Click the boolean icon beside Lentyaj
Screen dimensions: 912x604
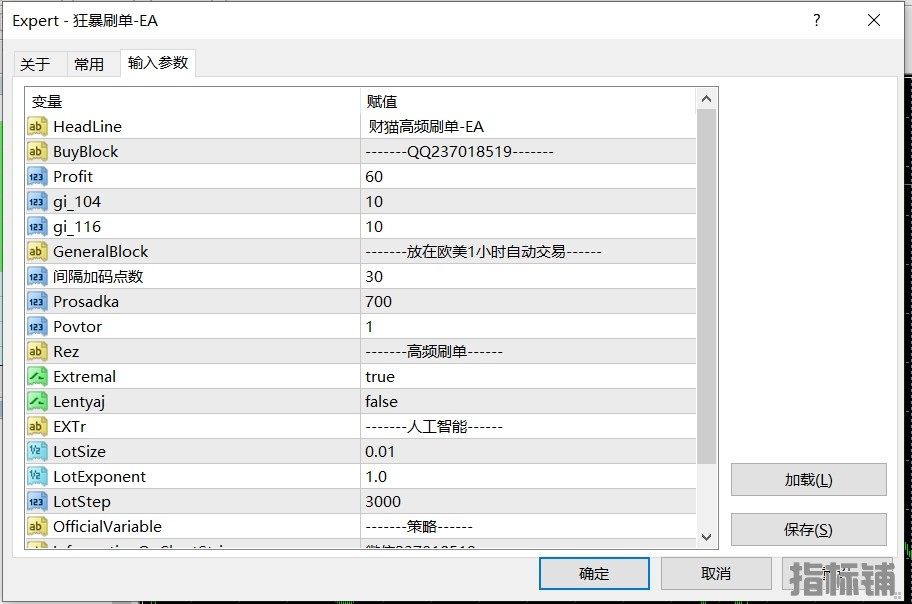pos(37,402)
